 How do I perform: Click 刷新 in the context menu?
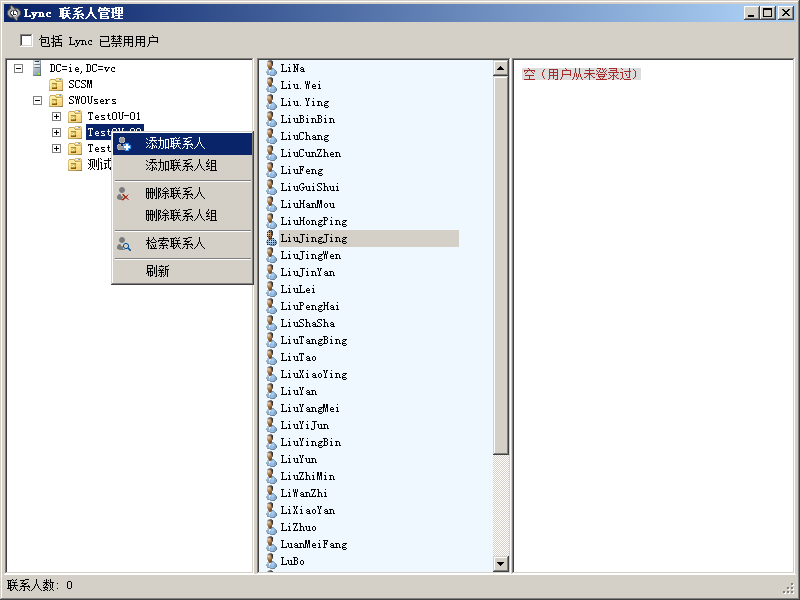tap(157, 271)
